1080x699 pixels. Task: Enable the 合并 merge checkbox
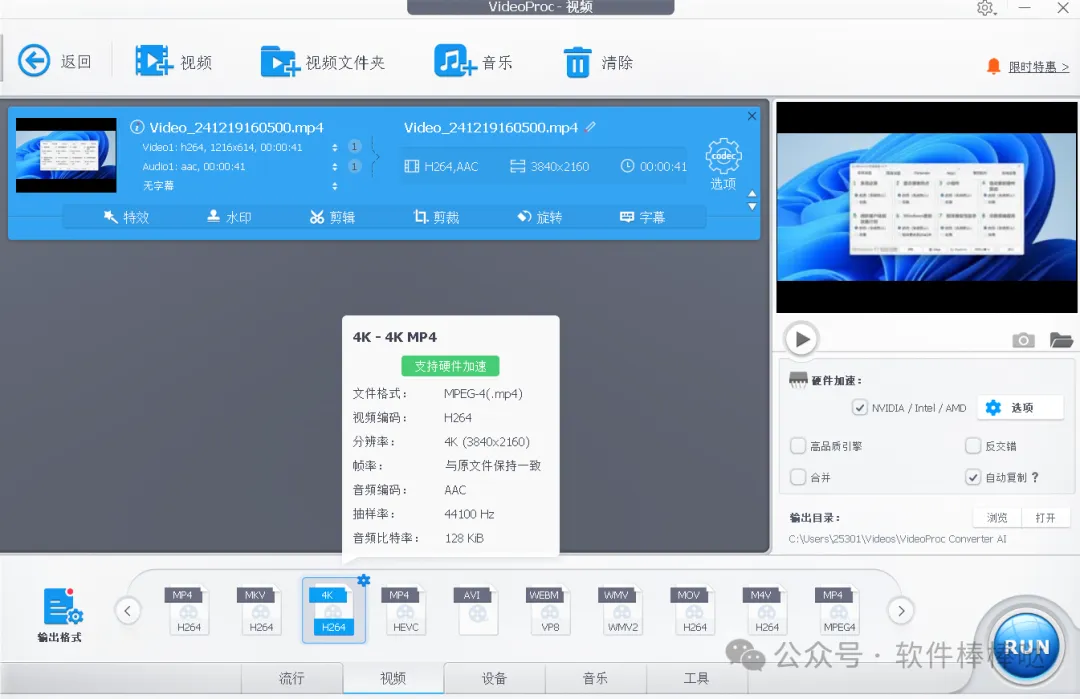pyautogui.click(x=798, y=477)
